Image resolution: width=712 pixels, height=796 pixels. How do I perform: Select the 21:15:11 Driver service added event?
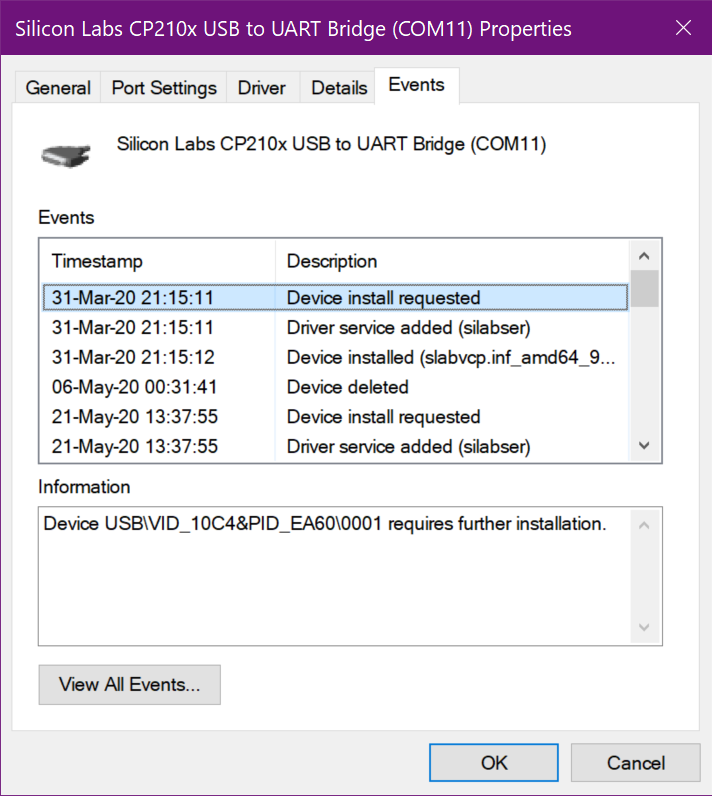pyautogui.click(x=335, y=327)
